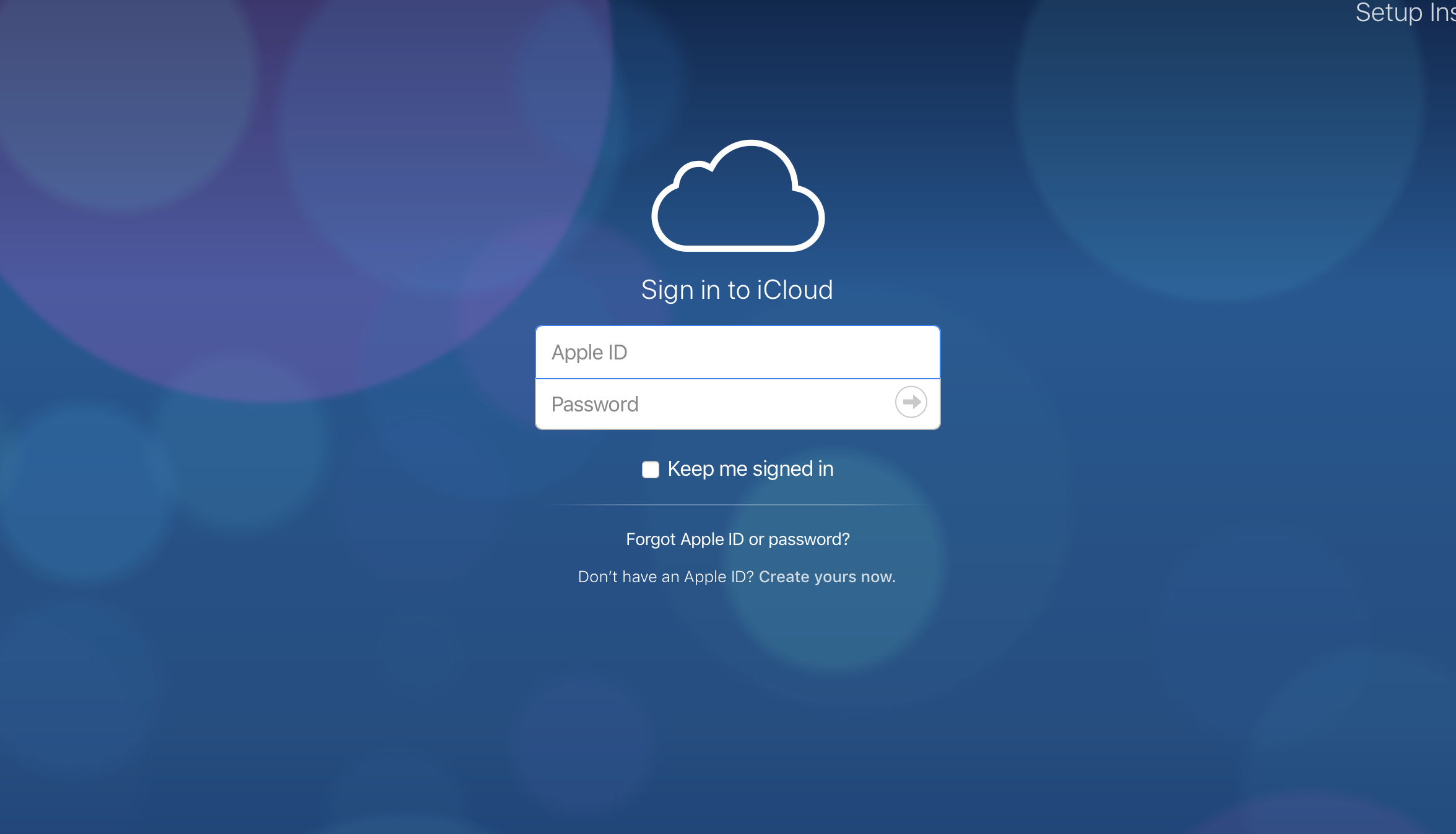Click into the Password field
Viewport: 1456px width, 834px height.
(712, 404)
